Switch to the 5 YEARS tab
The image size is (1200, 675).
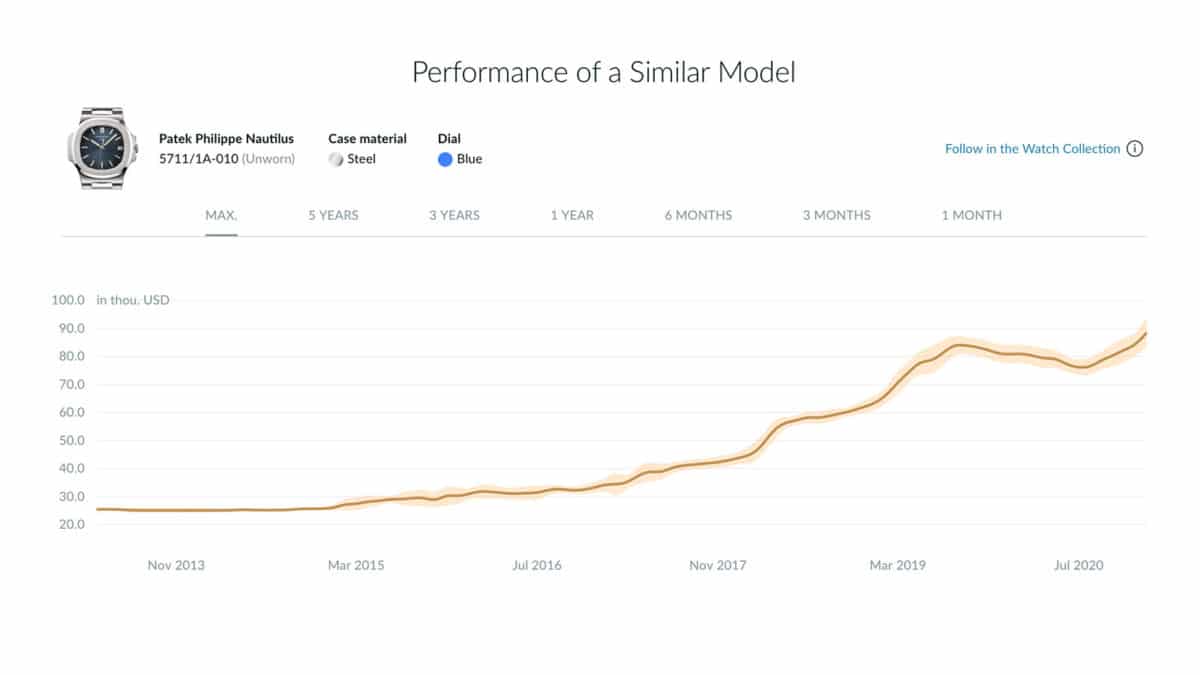[333, 215]
